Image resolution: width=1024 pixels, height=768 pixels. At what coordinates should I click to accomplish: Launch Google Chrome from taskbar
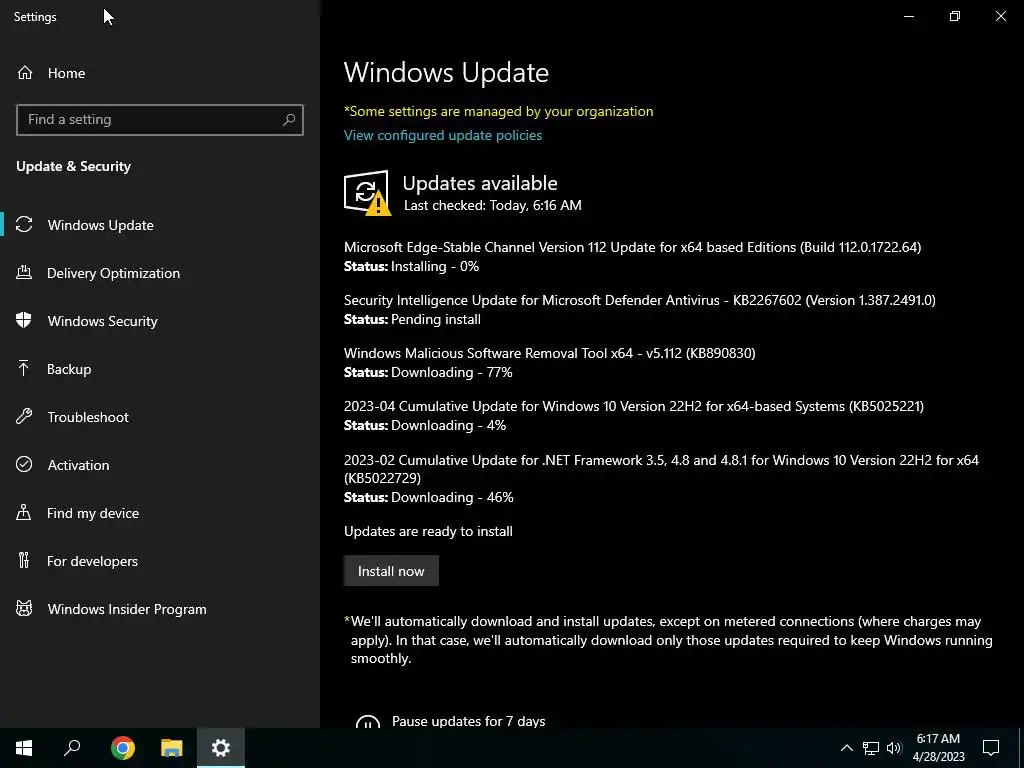coord(122,748)
